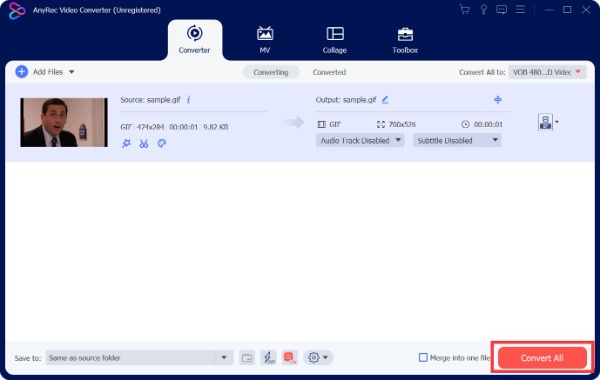Click the output GIF format label
This screenshot has width=600, height=380.
pyautogui.click(x=335, y=124)
